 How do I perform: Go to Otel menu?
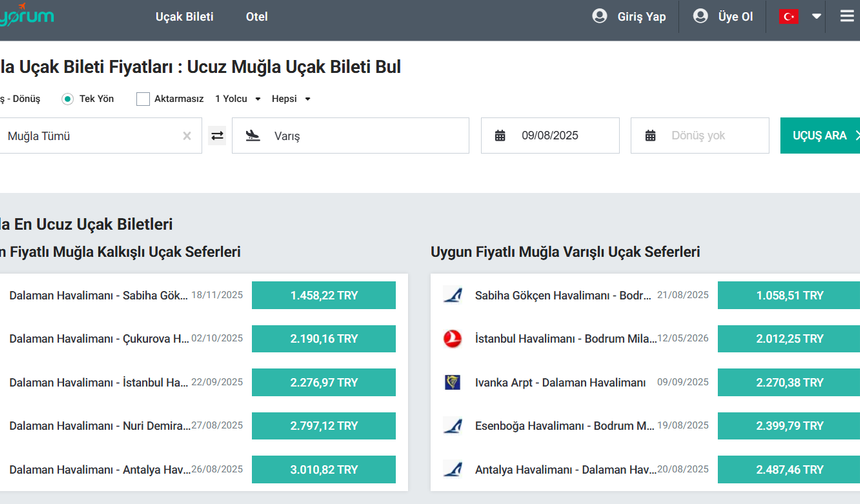(x=257, y=17)
